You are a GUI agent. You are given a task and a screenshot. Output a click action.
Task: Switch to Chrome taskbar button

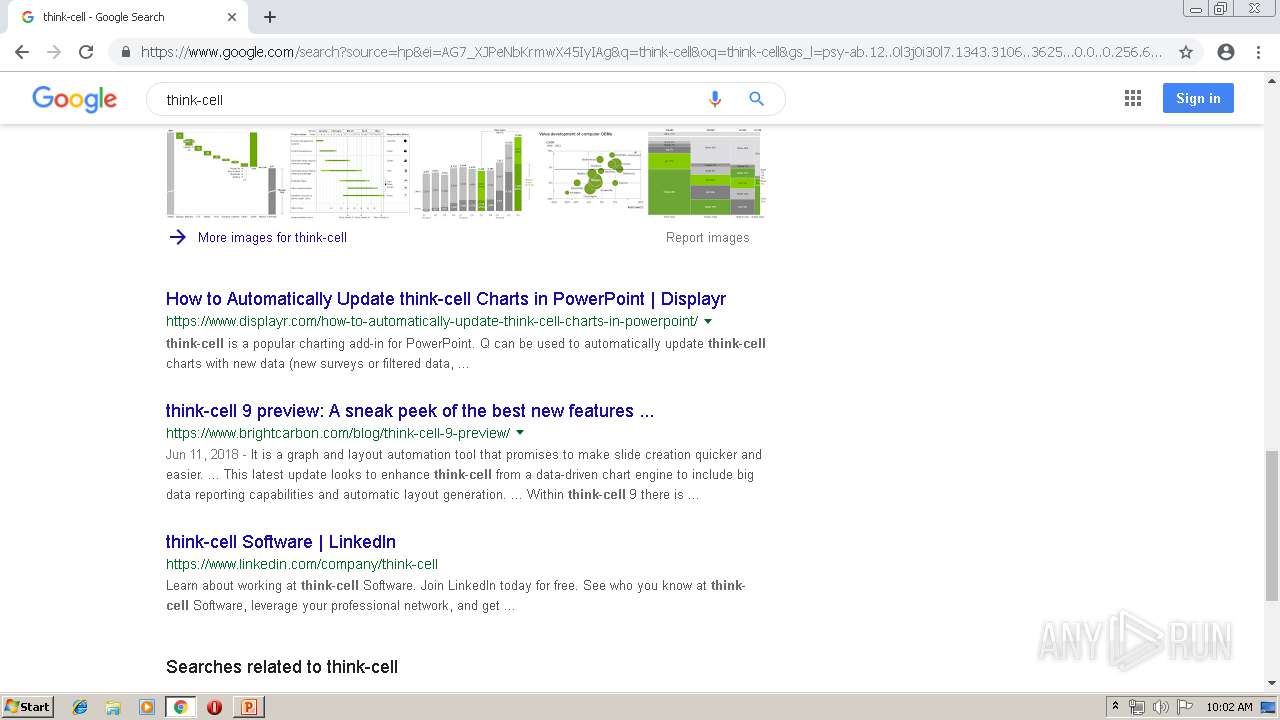tap(180, 707)
